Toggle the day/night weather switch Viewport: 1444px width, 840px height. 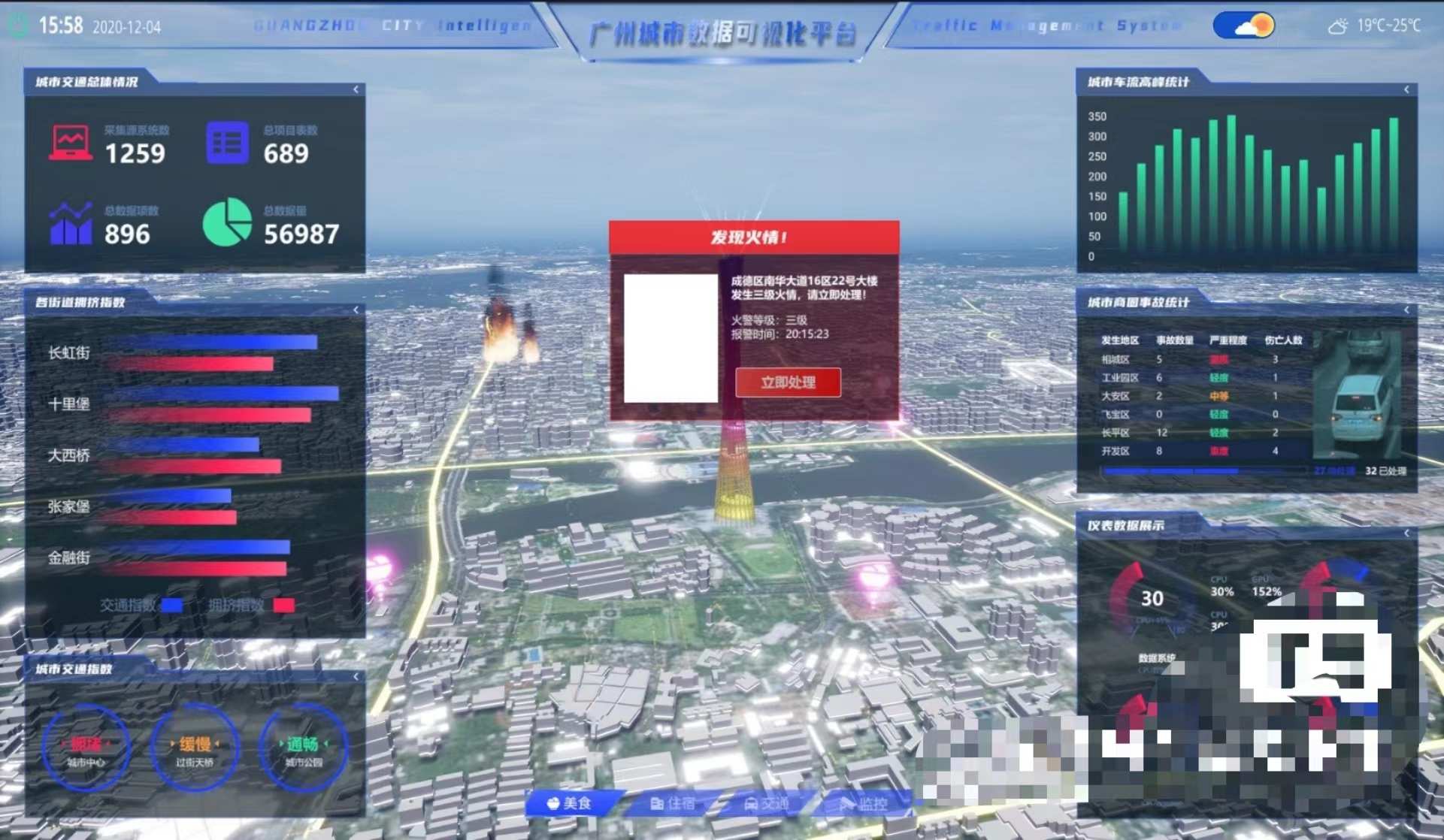(x=1244, y=26)
